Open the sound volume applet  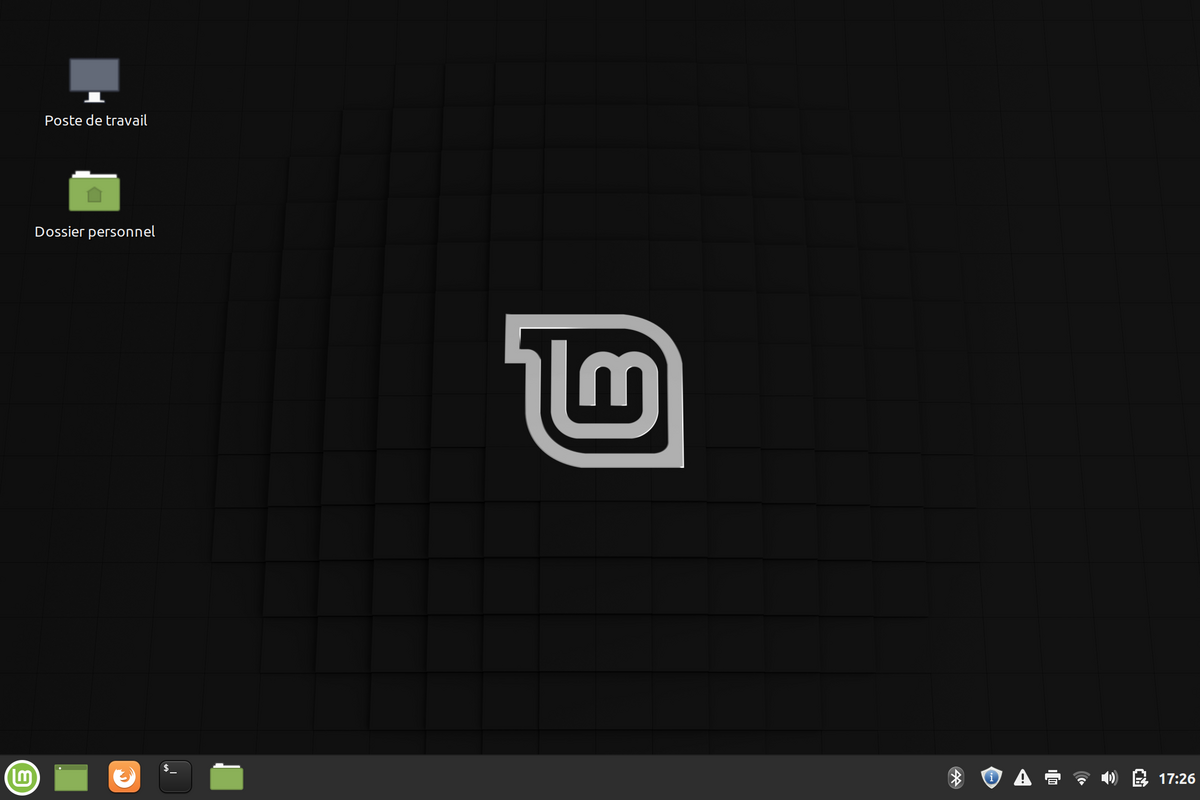1109,777
